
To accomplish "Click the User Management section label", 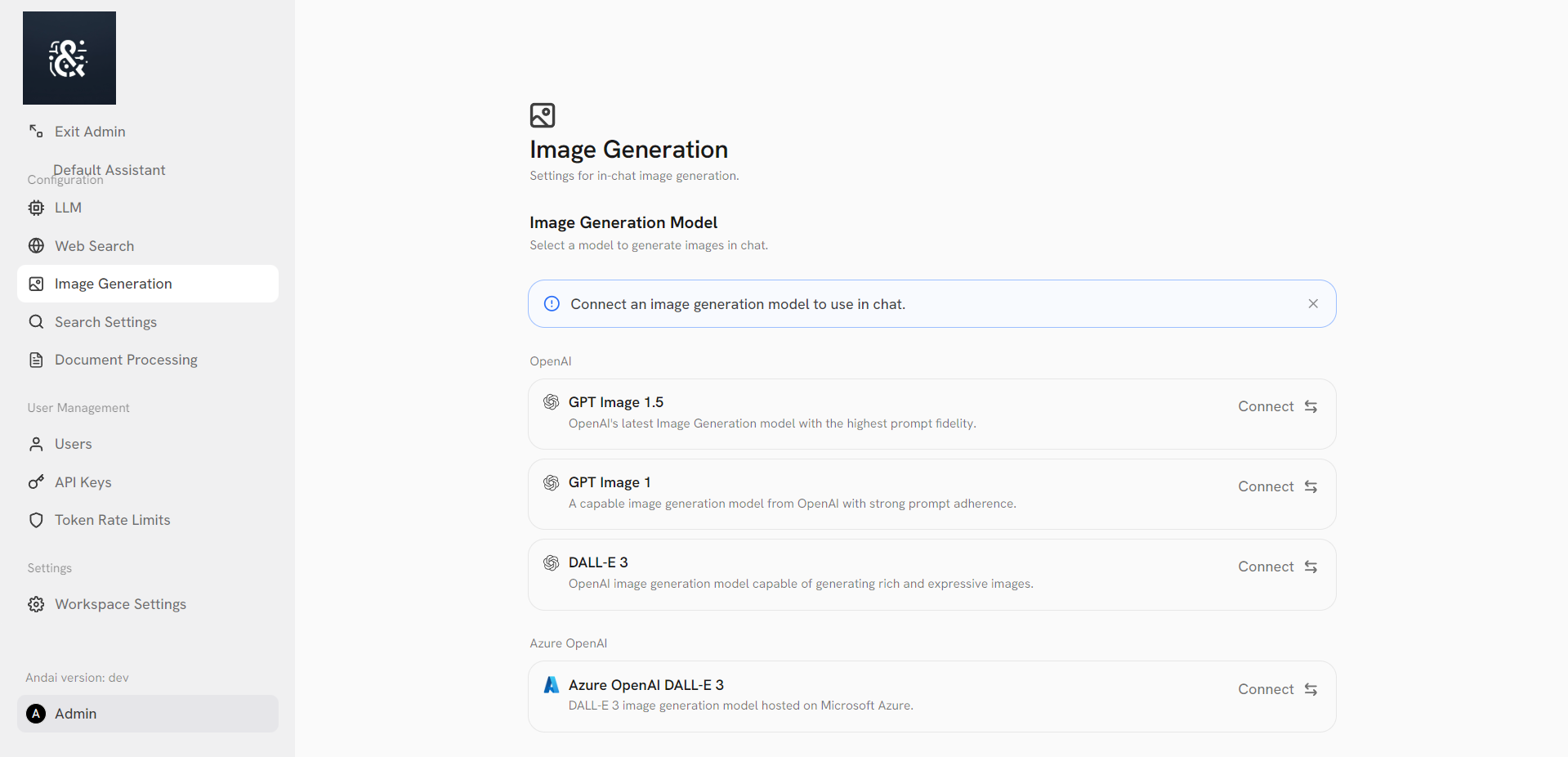I will tap(78, 408).
